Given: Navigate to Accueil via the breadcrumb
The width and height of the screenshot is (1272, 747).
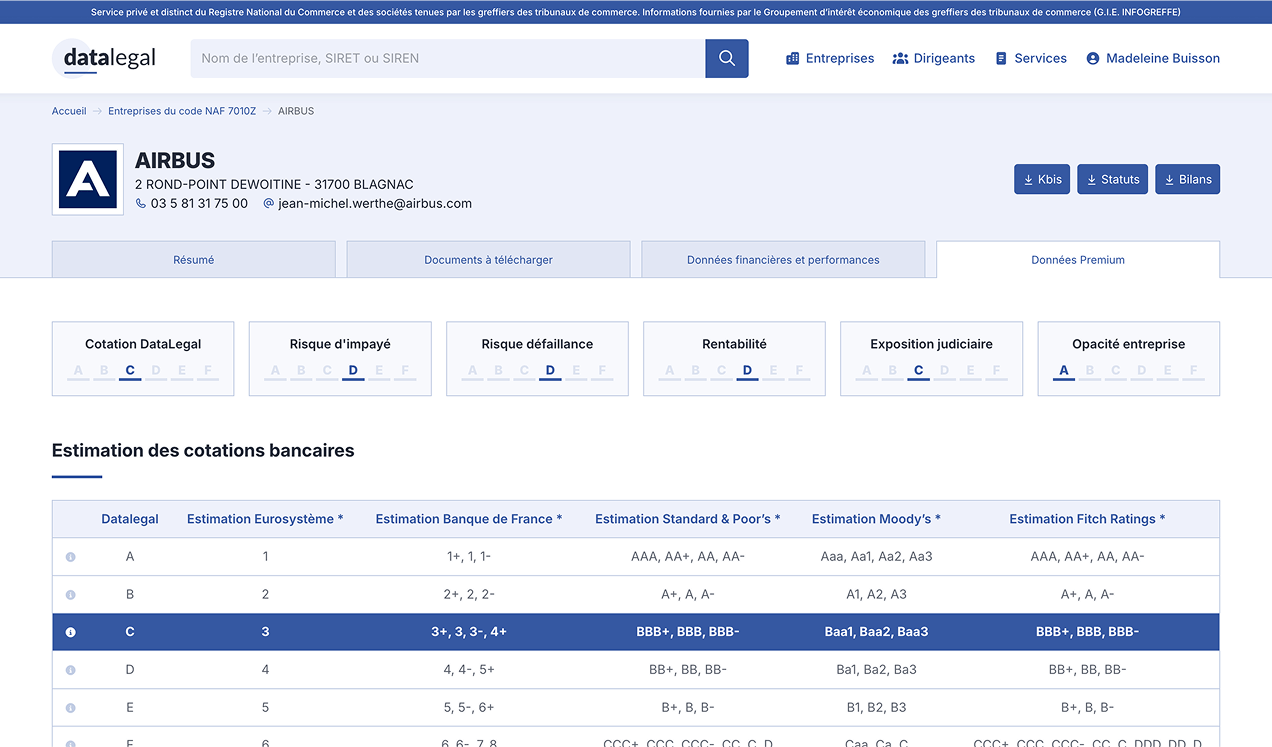Looking at the screenshot, I should coord(69,111).
